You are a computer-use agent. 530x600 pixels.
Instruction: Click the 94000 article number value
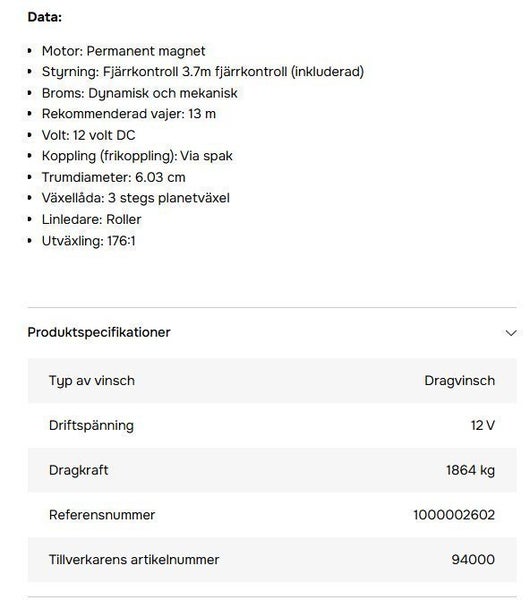pyautogui.click(x=473, y=559)
